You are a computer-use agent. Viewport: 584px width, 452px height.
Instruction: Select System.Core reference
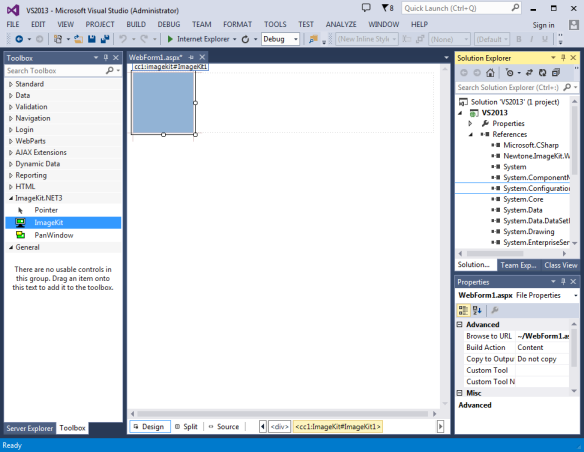pyautogui.click(x=523, y=200)
